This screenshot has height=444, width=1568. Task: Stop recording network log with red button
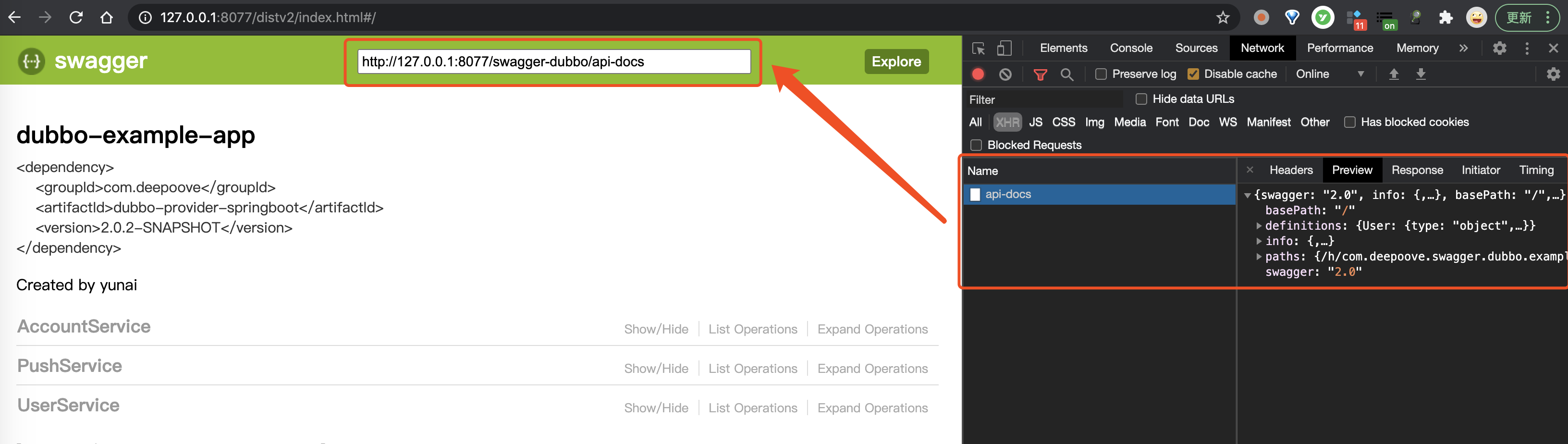click(978, 74)
